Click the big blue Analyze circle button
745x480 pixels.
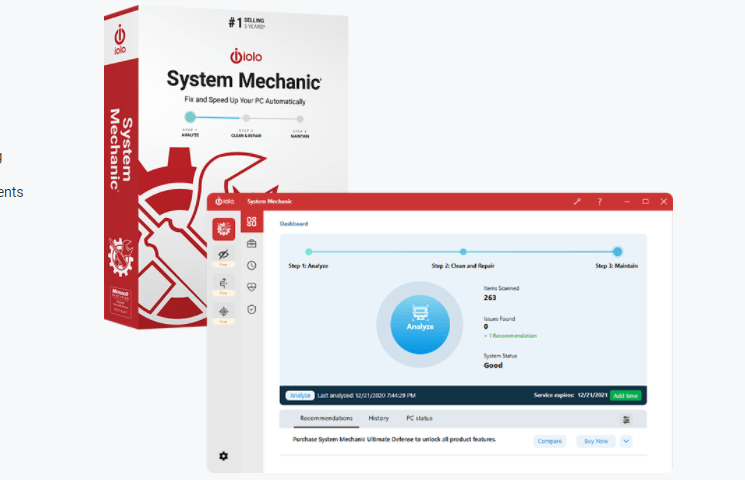pos(420,325)
